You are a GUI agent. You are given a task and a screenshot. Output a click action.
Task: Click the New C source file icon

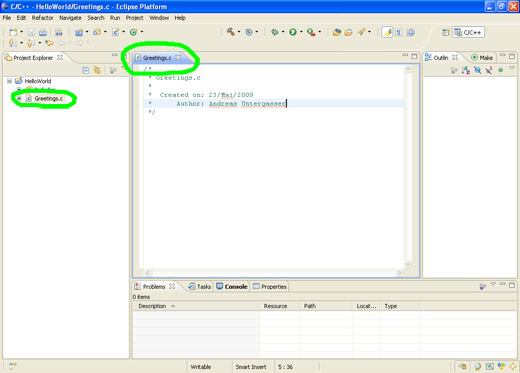(x=115, y=32)
